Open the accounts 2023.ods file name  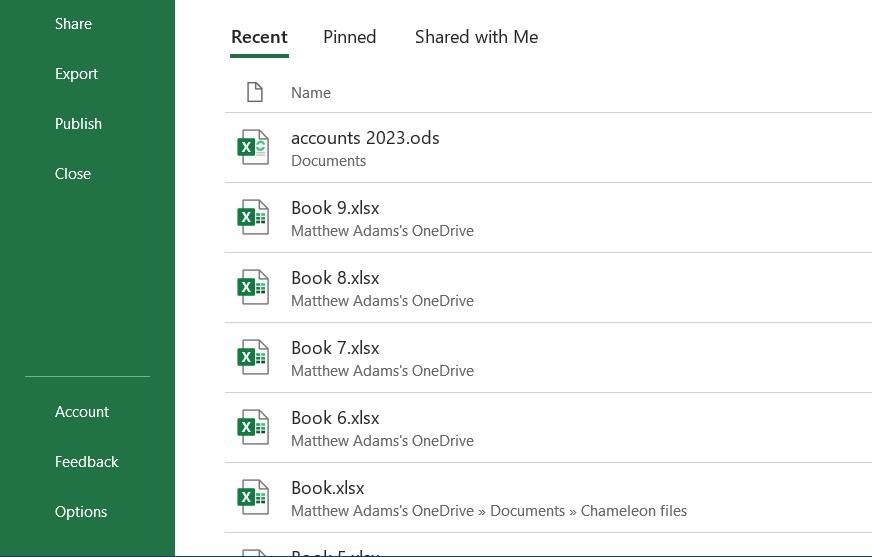tap(365, 138)
